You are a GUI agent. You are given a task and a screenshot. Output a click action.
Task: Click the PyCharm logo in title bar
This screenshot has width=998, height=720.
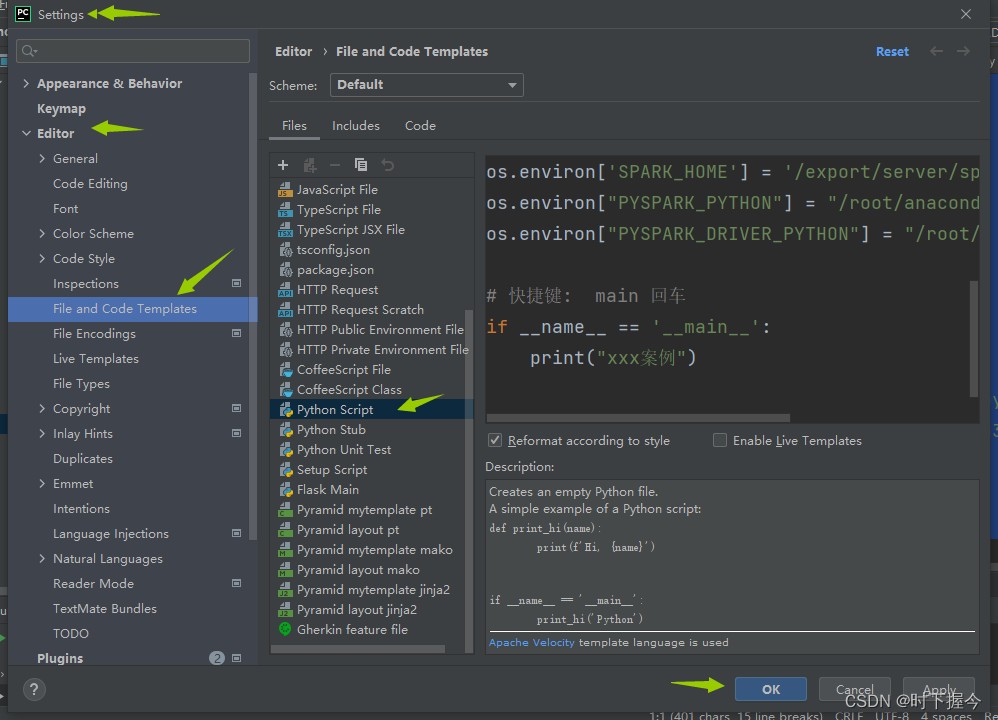(x=23, y=14)
